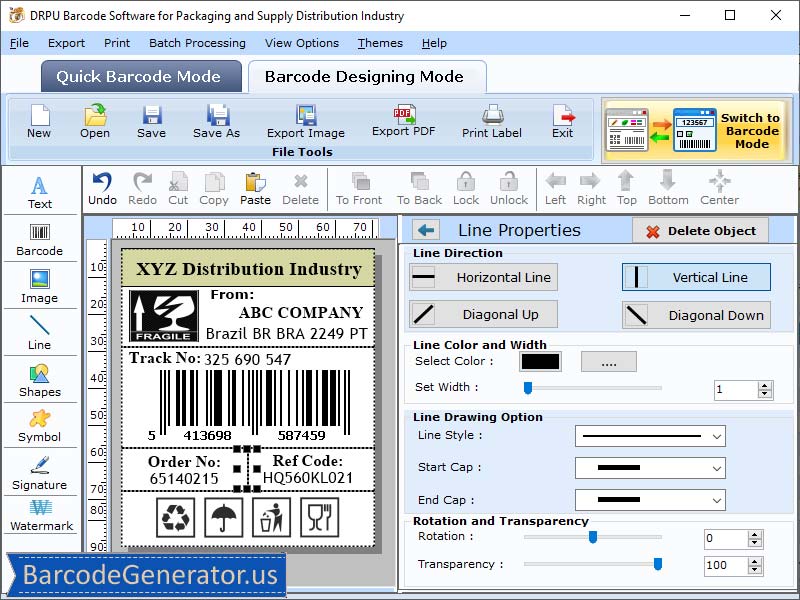Image resolution: width=800 pixels, height=600 pixels.
Task: Enable Diagonal Up line direction
Action: 483,315
